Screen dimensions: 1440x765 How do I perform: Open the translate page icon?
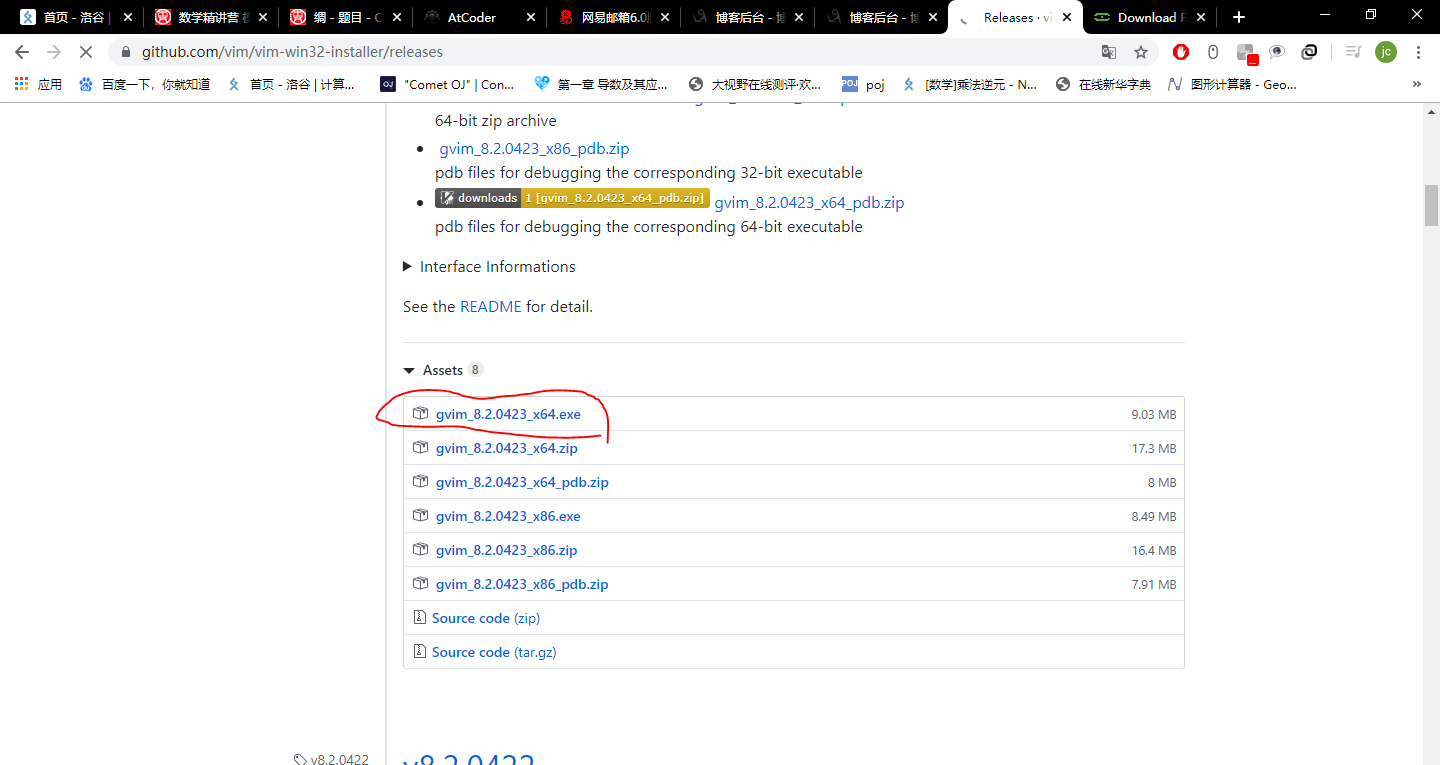click(1109, 52)
